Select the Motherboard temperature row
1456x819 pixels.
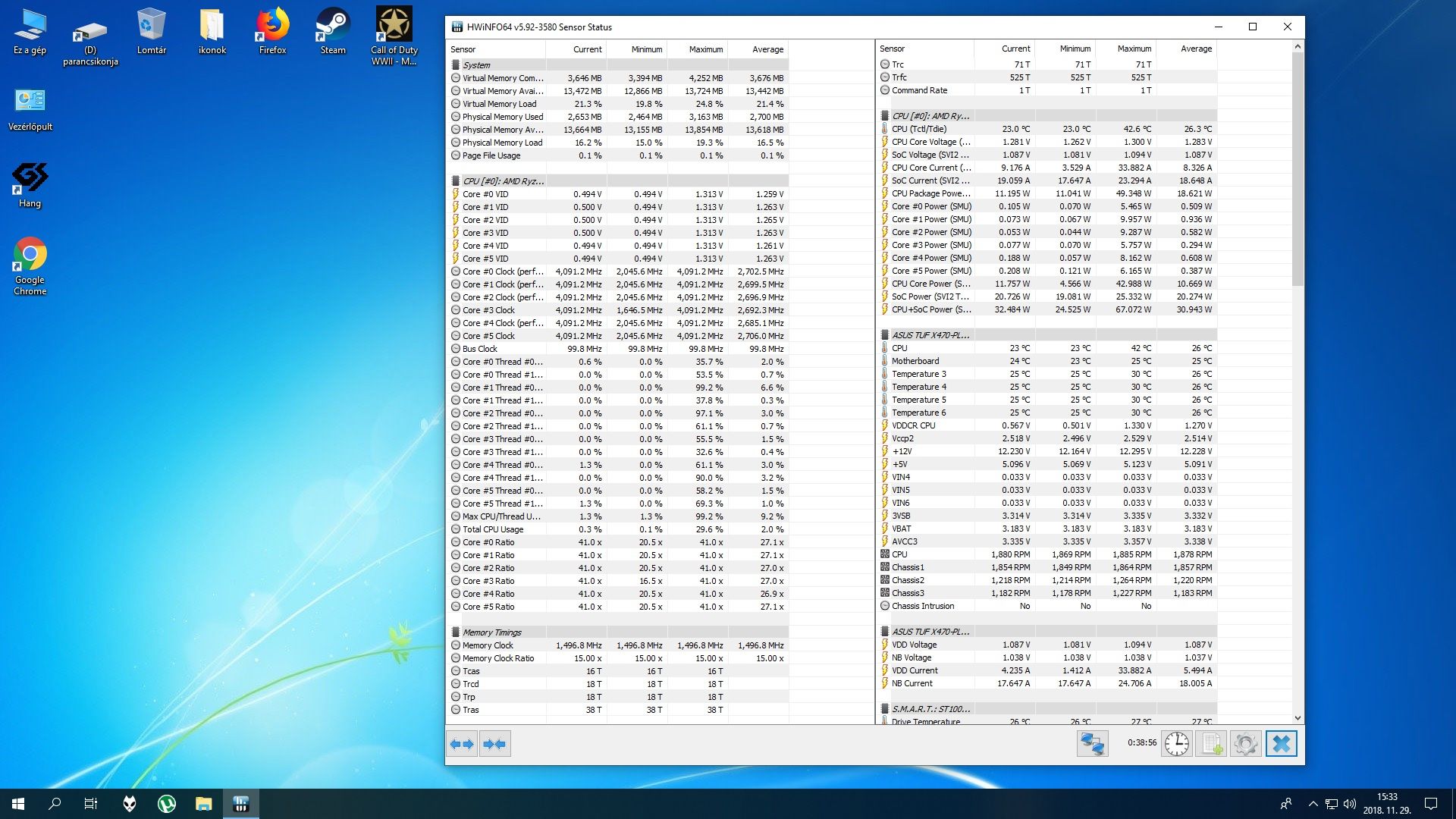coord(1048,361)
